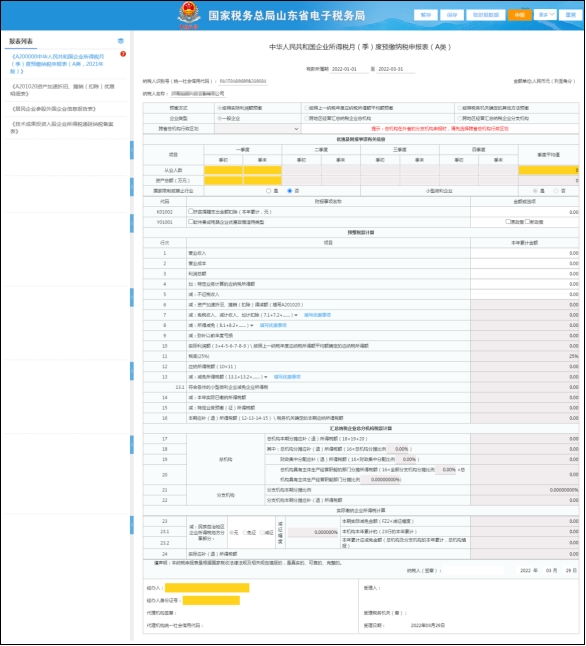Click the 经办人身份证号 field
Viewport: 586px width, 646px height.
211,600
